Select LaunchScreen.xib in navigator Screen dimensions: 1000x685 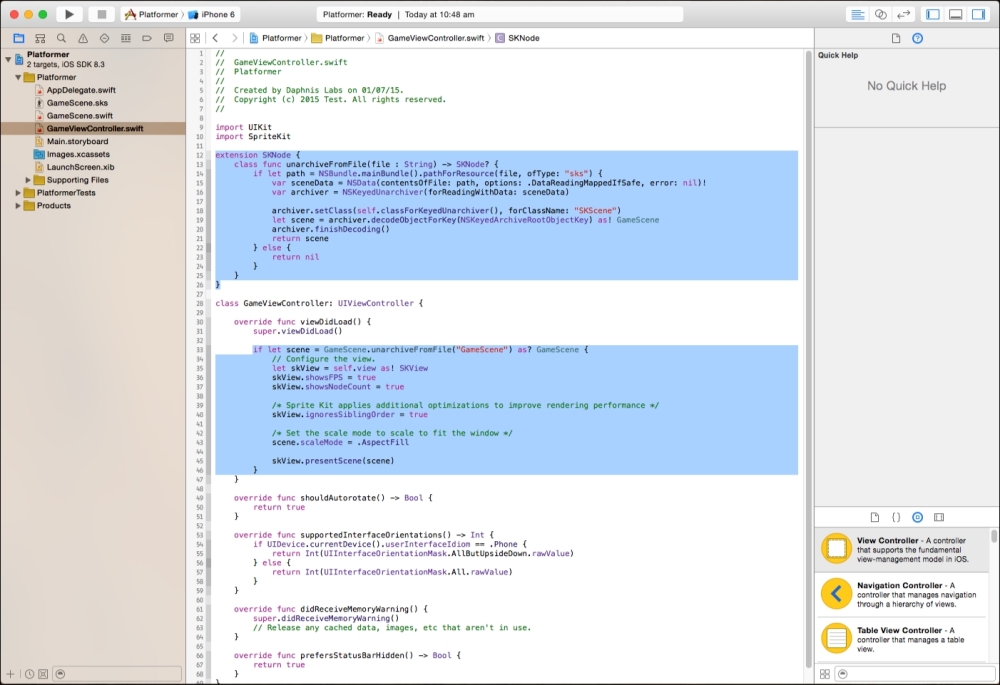(80, 166)
